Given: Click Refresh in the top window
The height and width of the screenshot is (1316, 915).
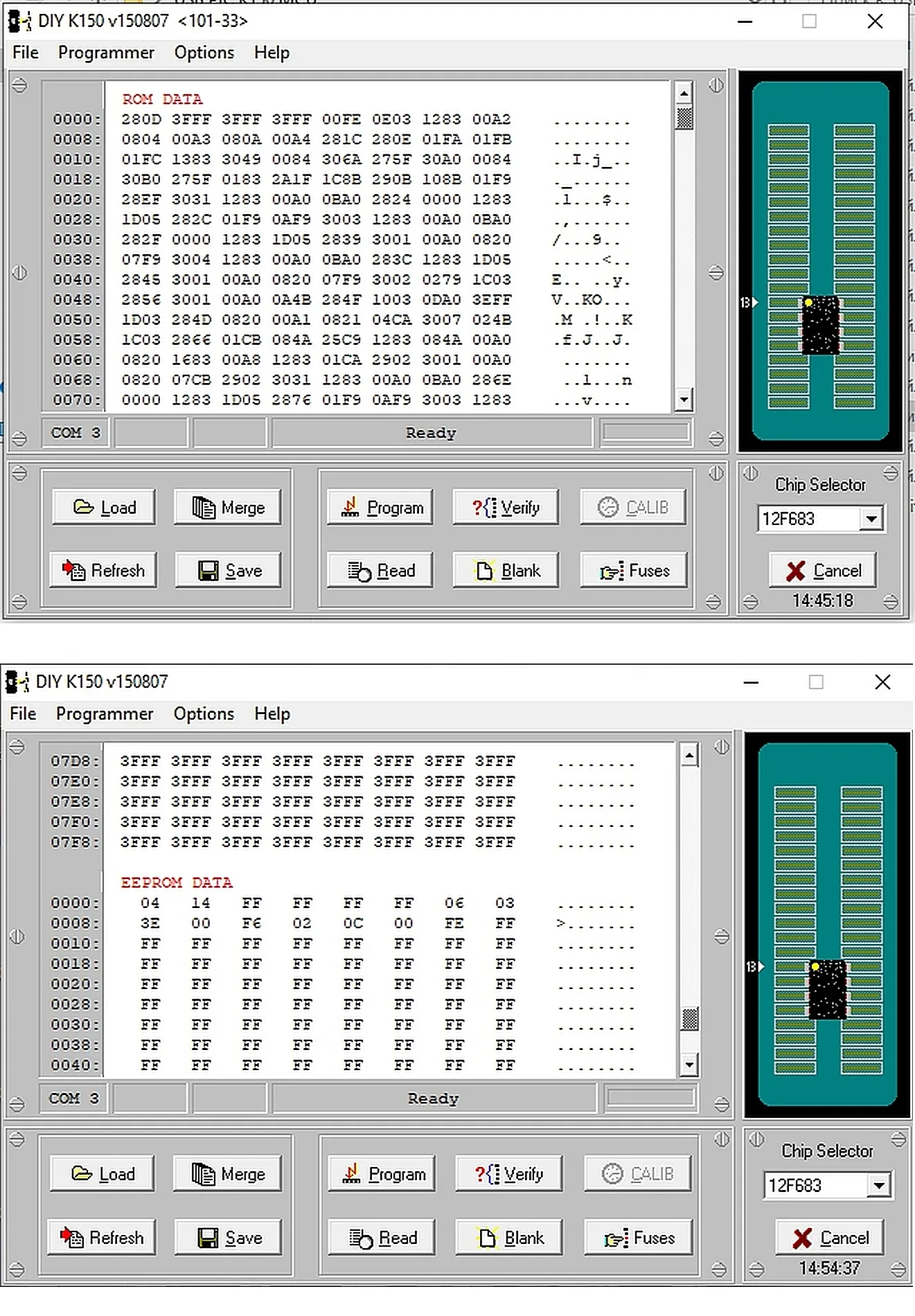Looking at the screenshot, I should coord(103,571).
